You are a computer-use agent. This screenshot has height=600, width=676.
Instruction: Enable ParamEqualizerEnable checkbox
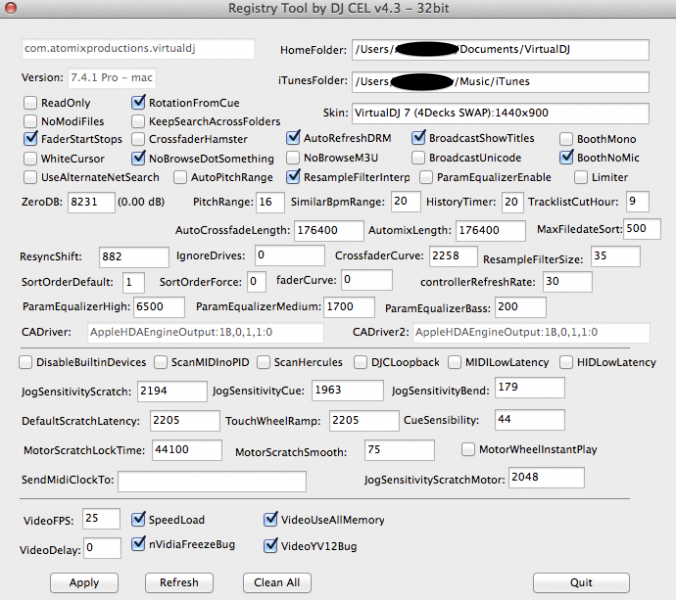click(x=426, y=177)
